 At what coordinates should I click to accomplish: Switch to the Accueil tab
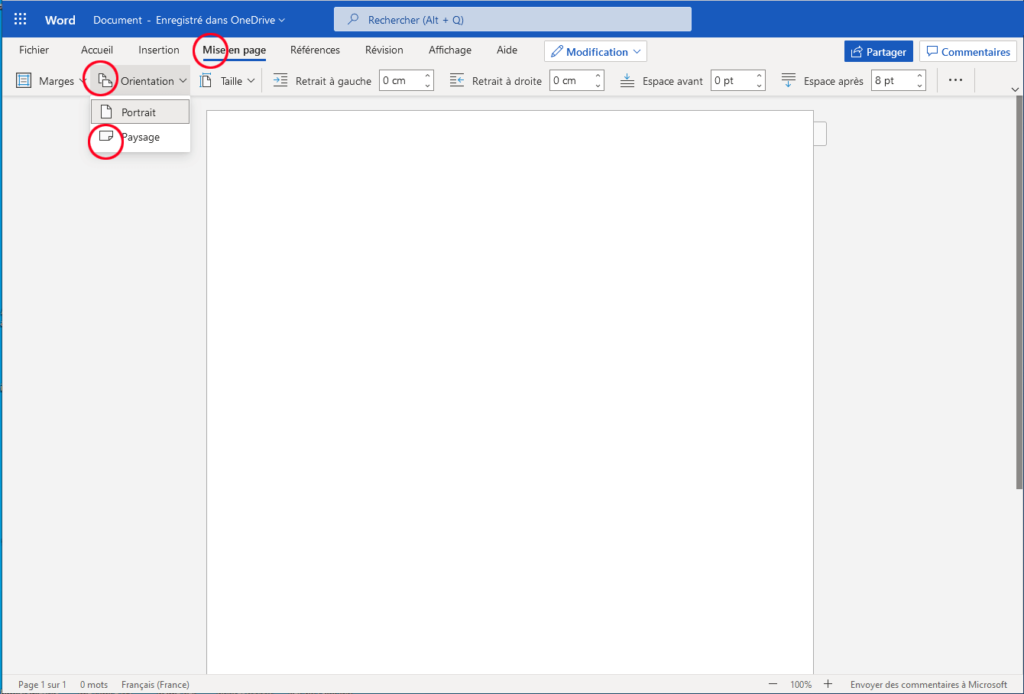point(97,50)
